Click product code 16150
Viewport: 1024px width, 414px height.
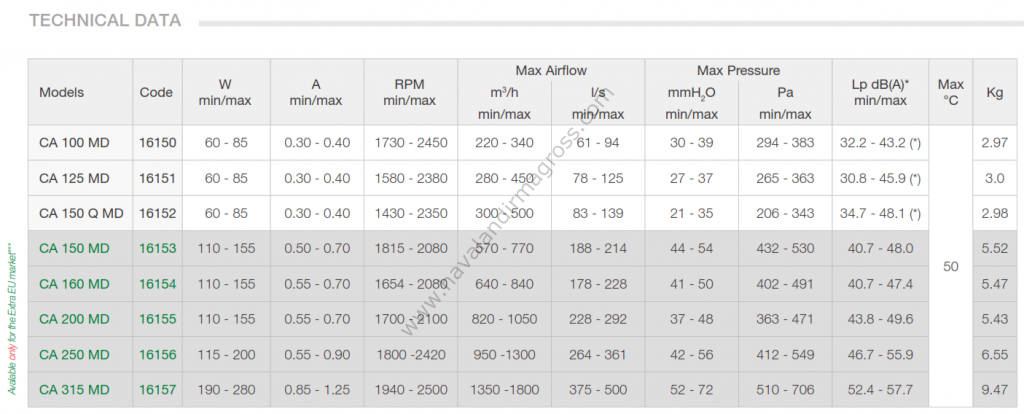click(157, 142)
